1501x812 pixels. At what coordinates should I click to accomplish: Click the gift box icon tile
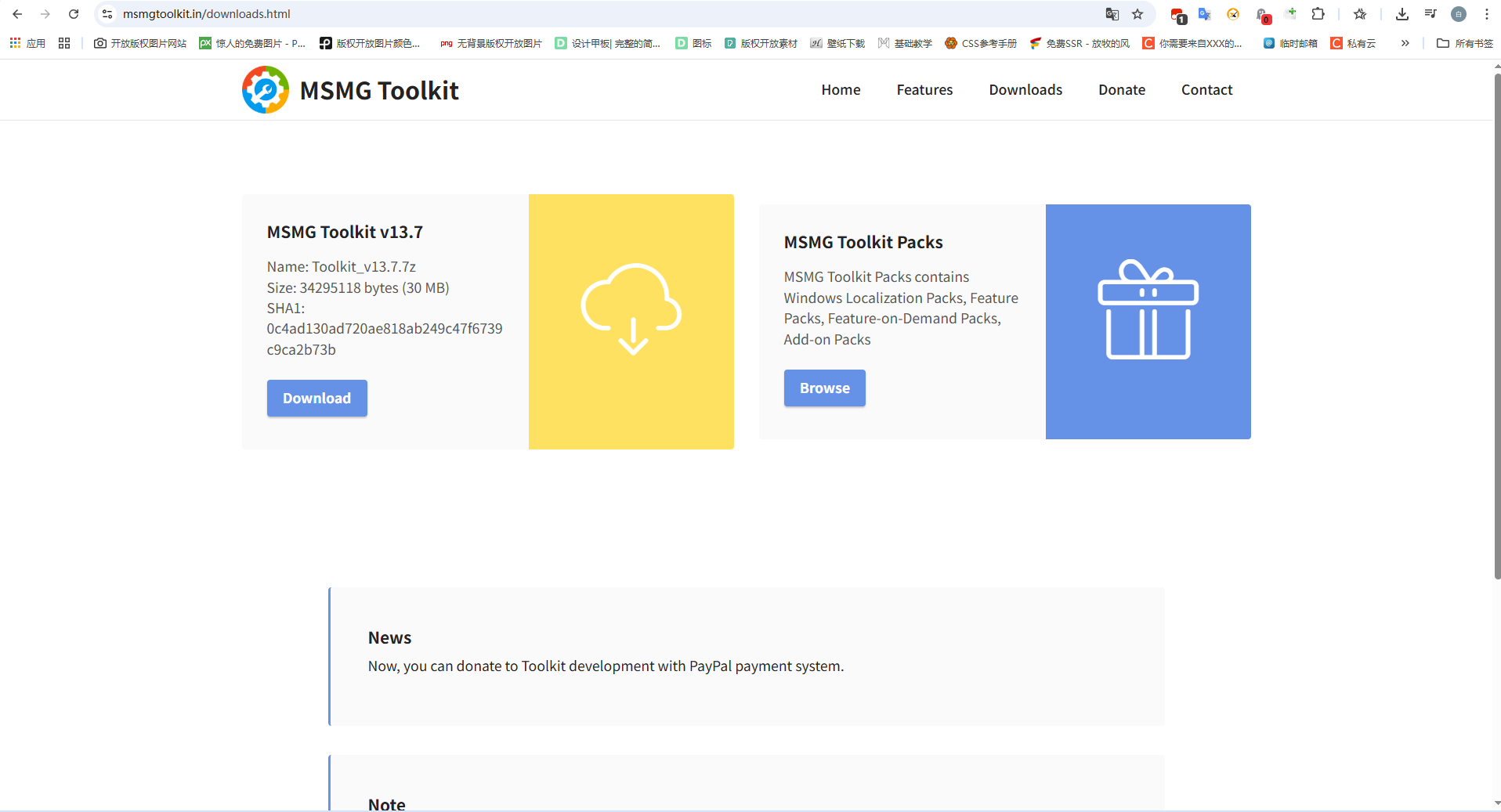click(x=1148, y=321)
